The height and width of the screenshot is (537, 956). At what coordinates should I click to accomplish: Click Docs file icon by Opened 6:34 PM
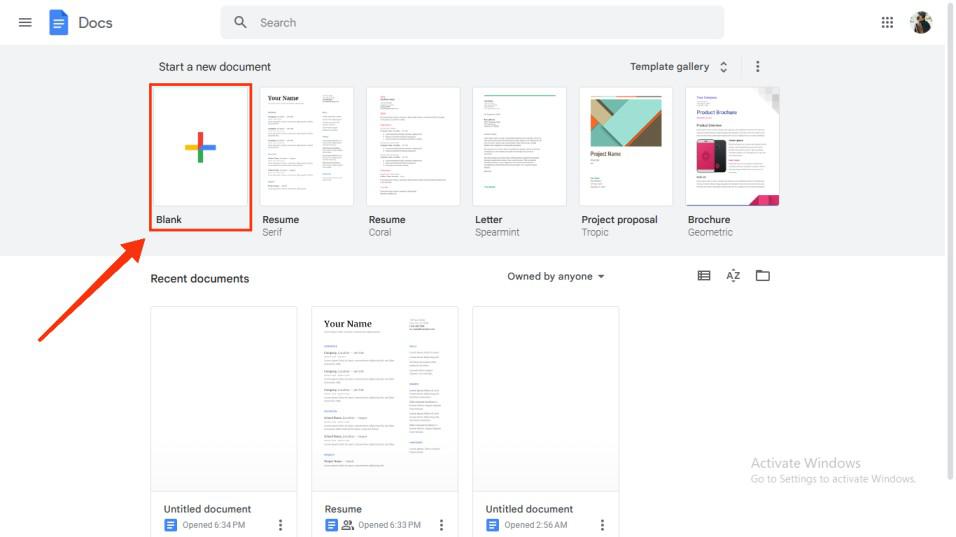click(170, 525)
